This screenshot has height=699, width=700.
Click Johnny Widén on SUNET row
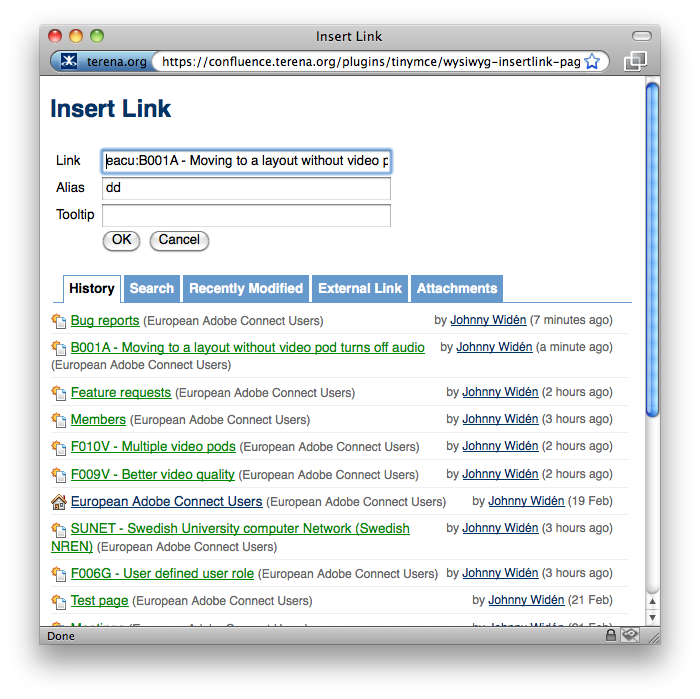pos(500,528)
